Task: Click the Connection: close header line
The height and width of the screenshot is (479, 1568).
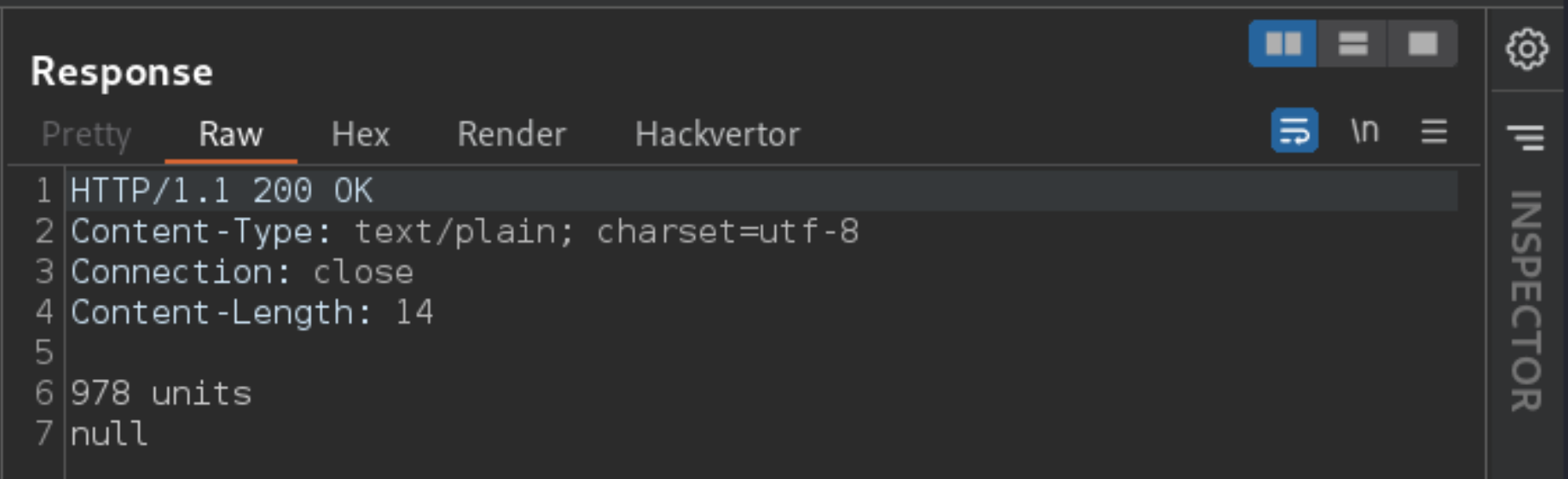Action: 242,272
